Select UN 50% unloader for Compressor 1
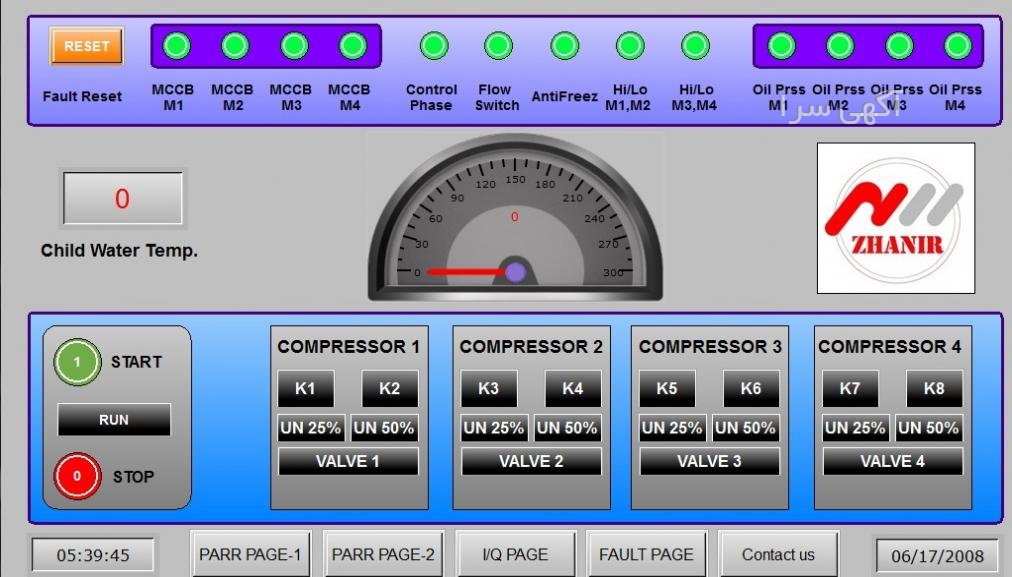 point(385,428)
